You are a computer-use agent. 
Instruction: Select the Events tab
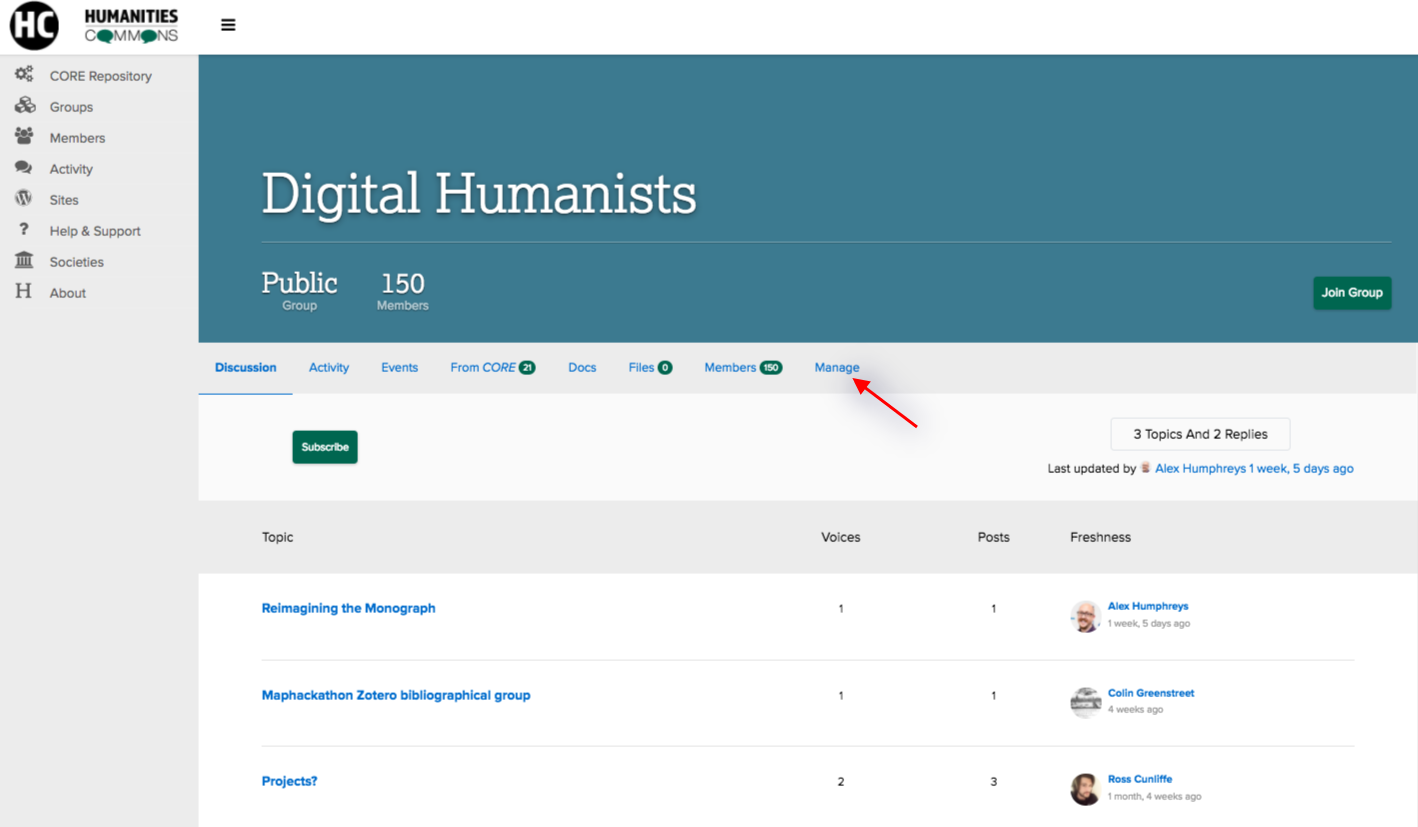399,367
